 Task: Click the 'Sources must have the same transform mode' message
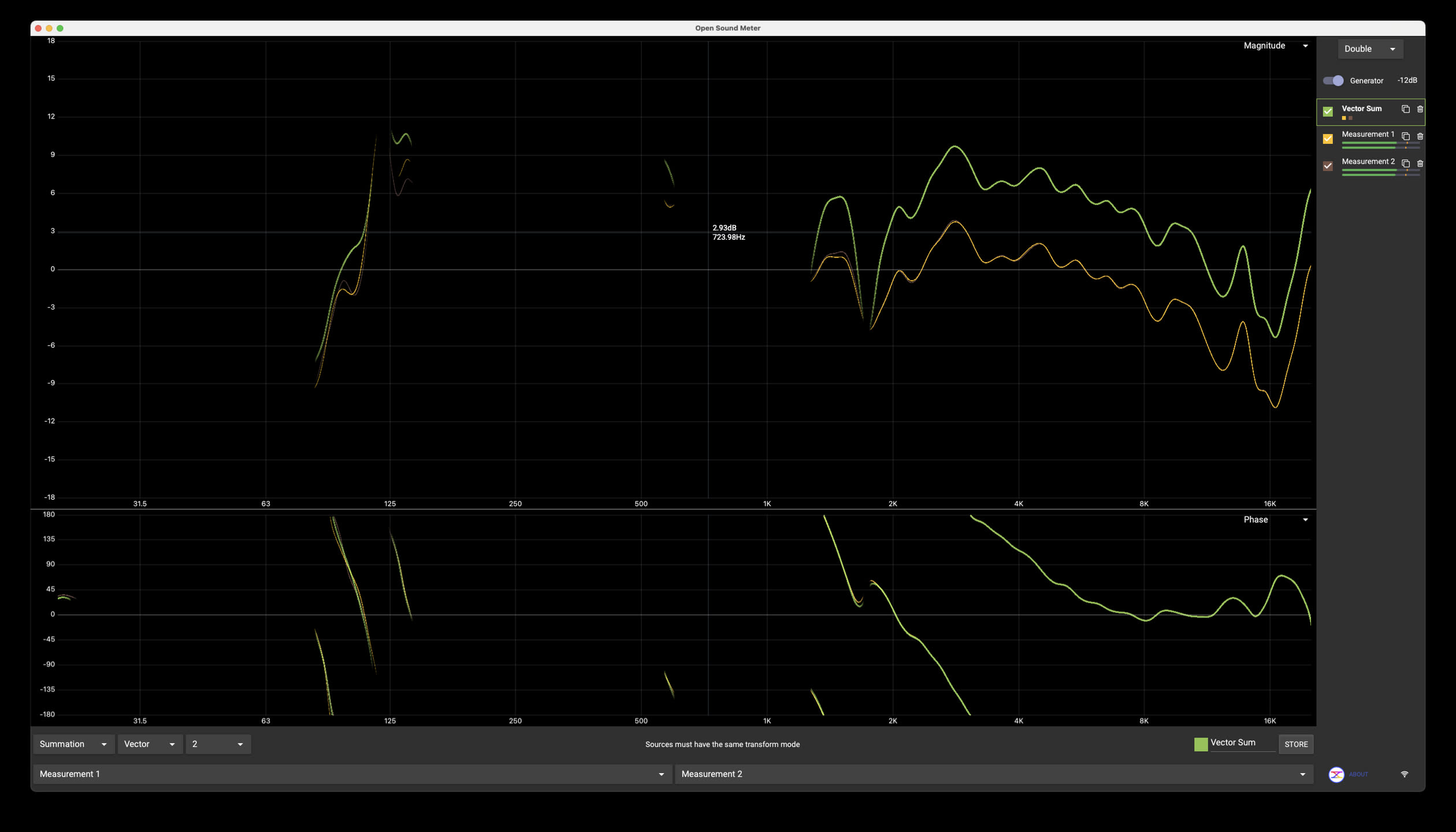pyautogui.click(x=722, y=744)
